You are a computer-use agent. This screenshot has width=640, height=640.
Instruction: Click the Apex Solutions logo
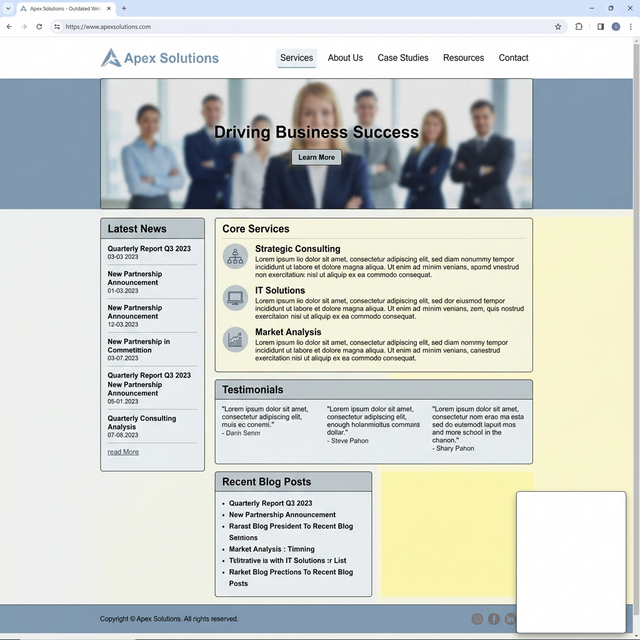coord(160,58)
